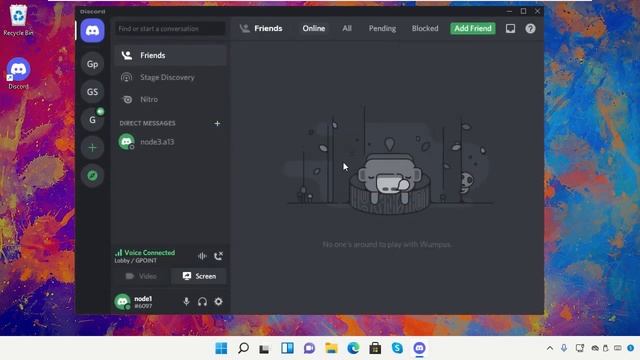Open Teams Chat in the taskbar
Image resolution: width=640 pixels, height=360 pixels.
(309, 348)
